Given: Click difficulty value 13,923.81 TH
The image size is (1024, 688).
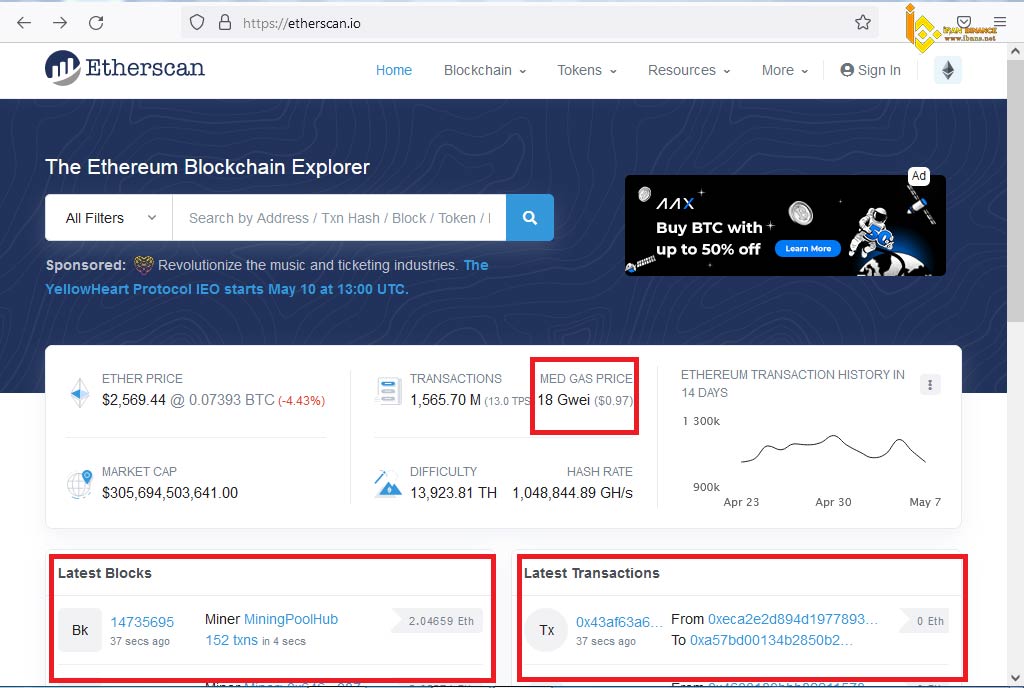Looking at the screenshot, I should 453,493.
